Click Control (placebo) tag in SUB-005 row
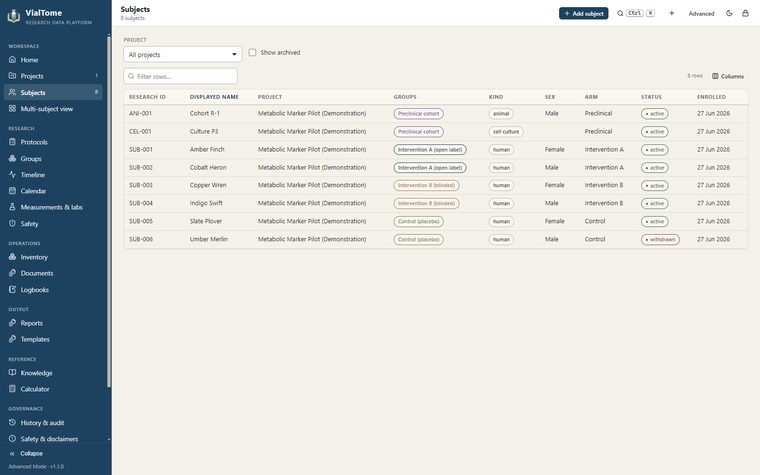760x475 pixels. pos(418,222)
